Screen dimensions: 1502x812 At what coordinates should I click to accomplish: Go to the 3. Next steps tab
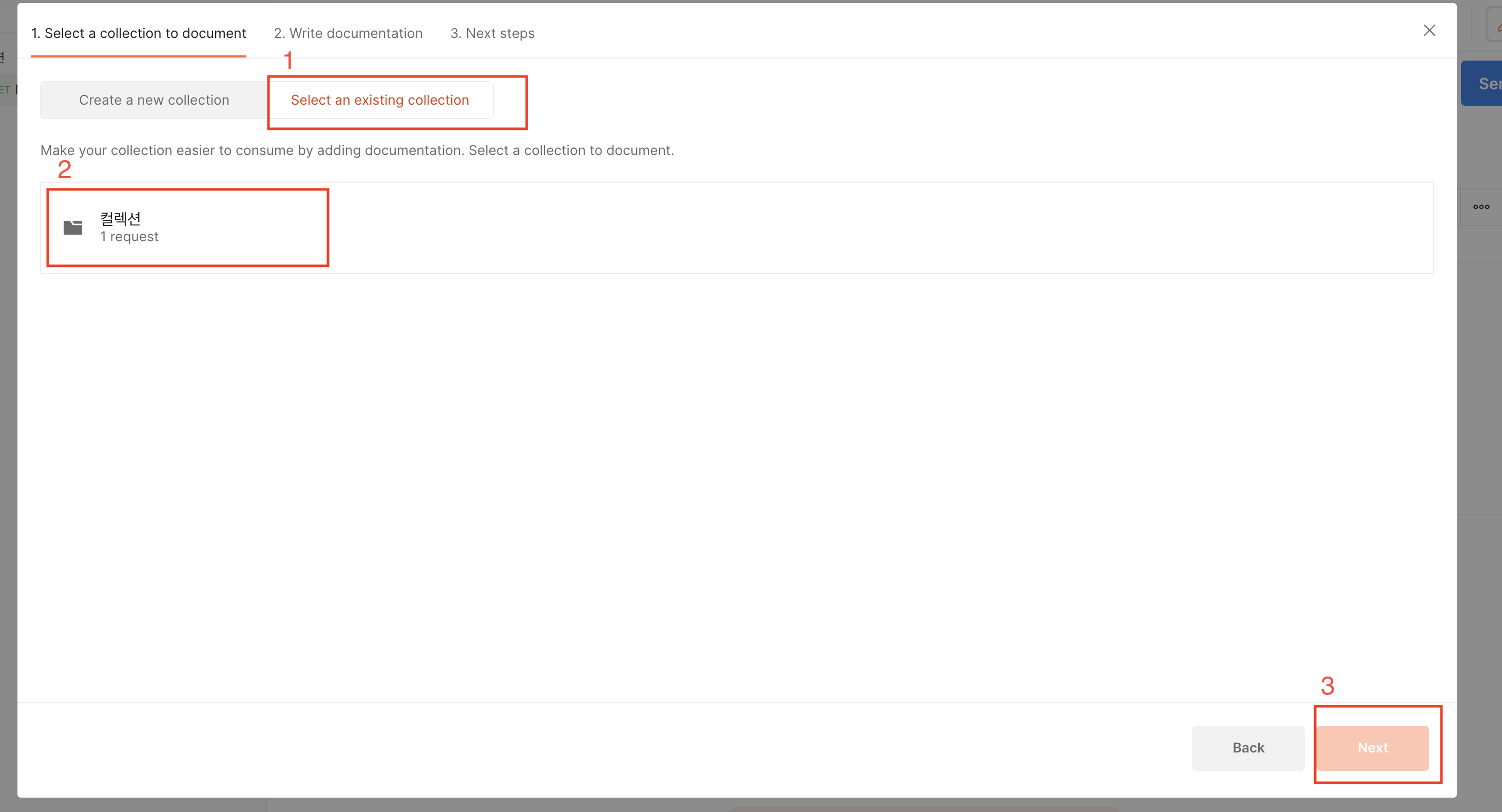(x=492, y=33)
